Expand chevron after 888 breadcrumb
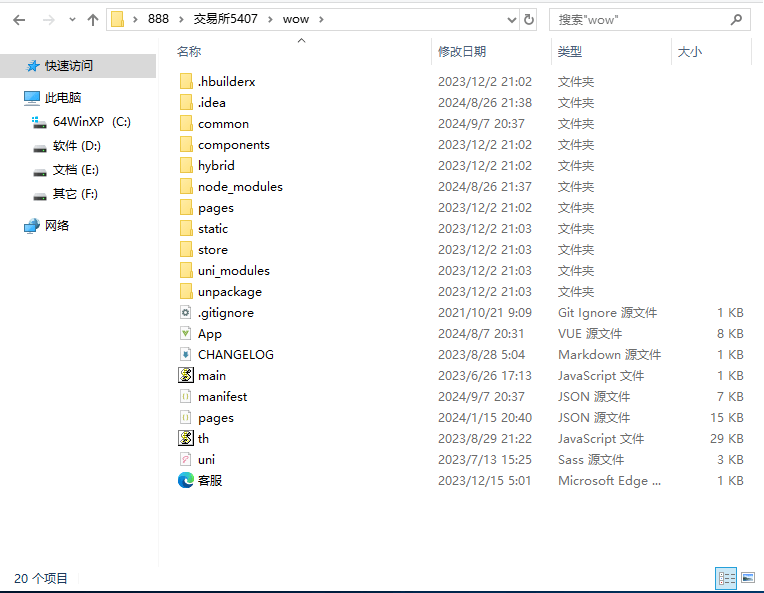Screen dimensions: 764x593 point(181,19)
